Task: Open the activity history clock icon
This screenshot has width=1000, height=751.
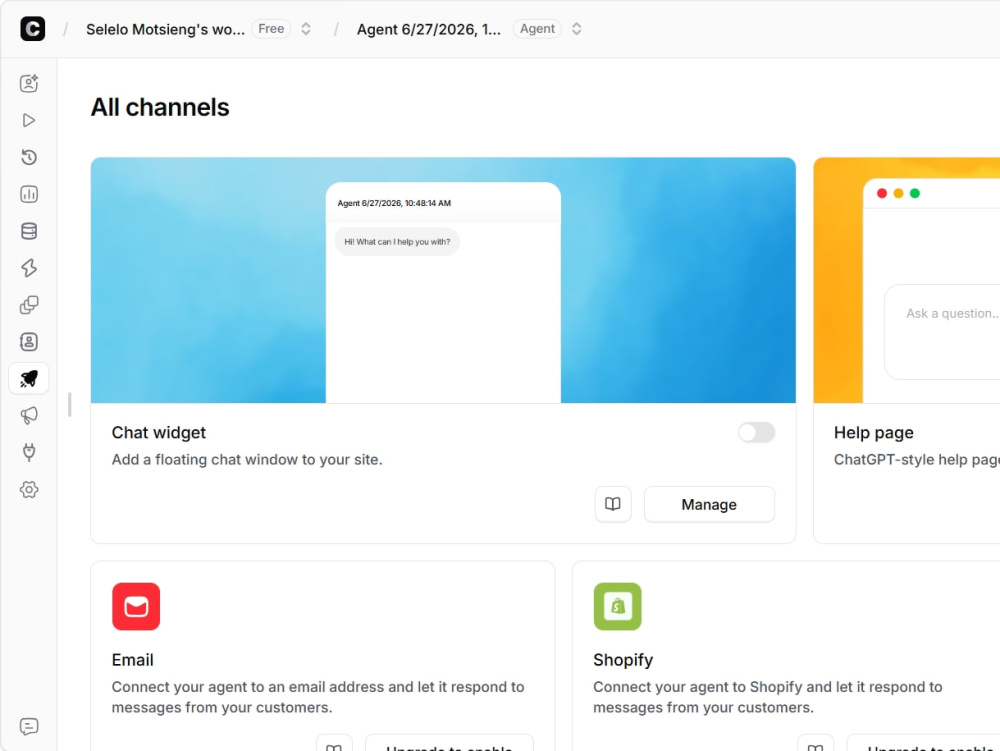Action: coord(29,157)
